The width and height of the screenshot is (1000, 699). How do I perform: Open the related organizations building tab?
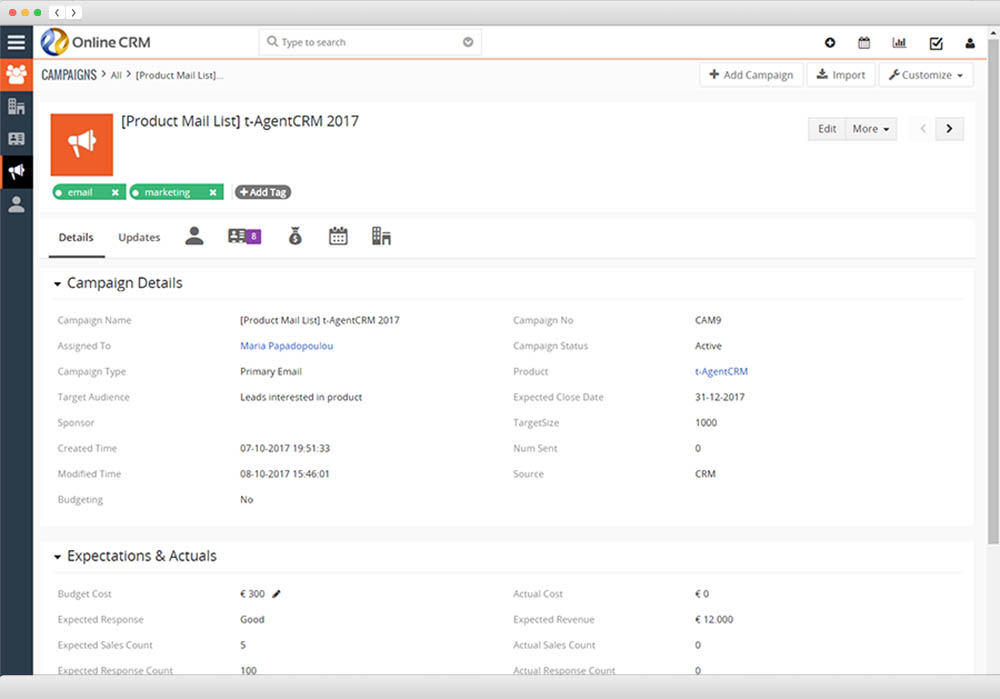pos(381,237)
